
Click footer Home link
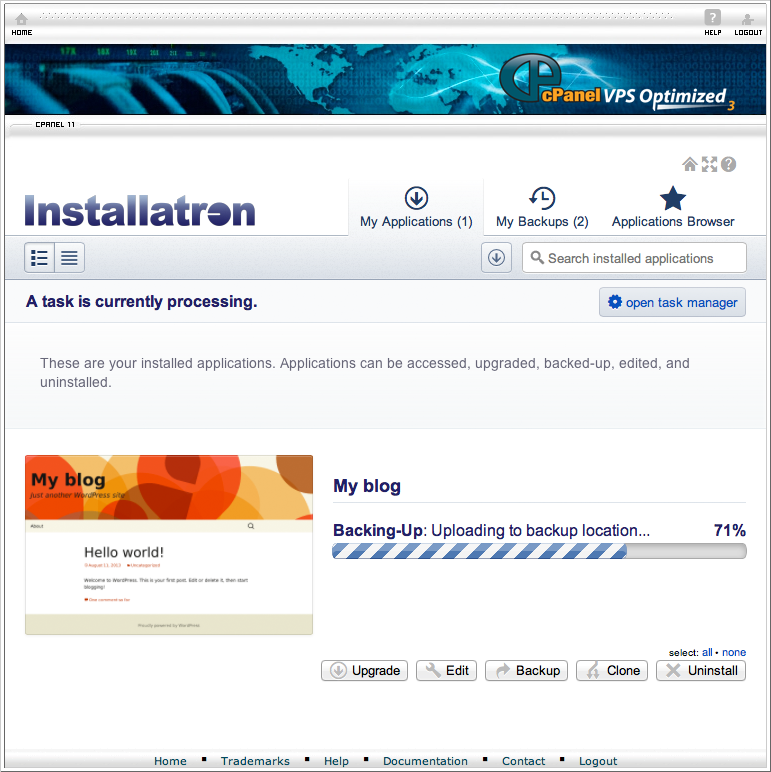tap(170, 761)
